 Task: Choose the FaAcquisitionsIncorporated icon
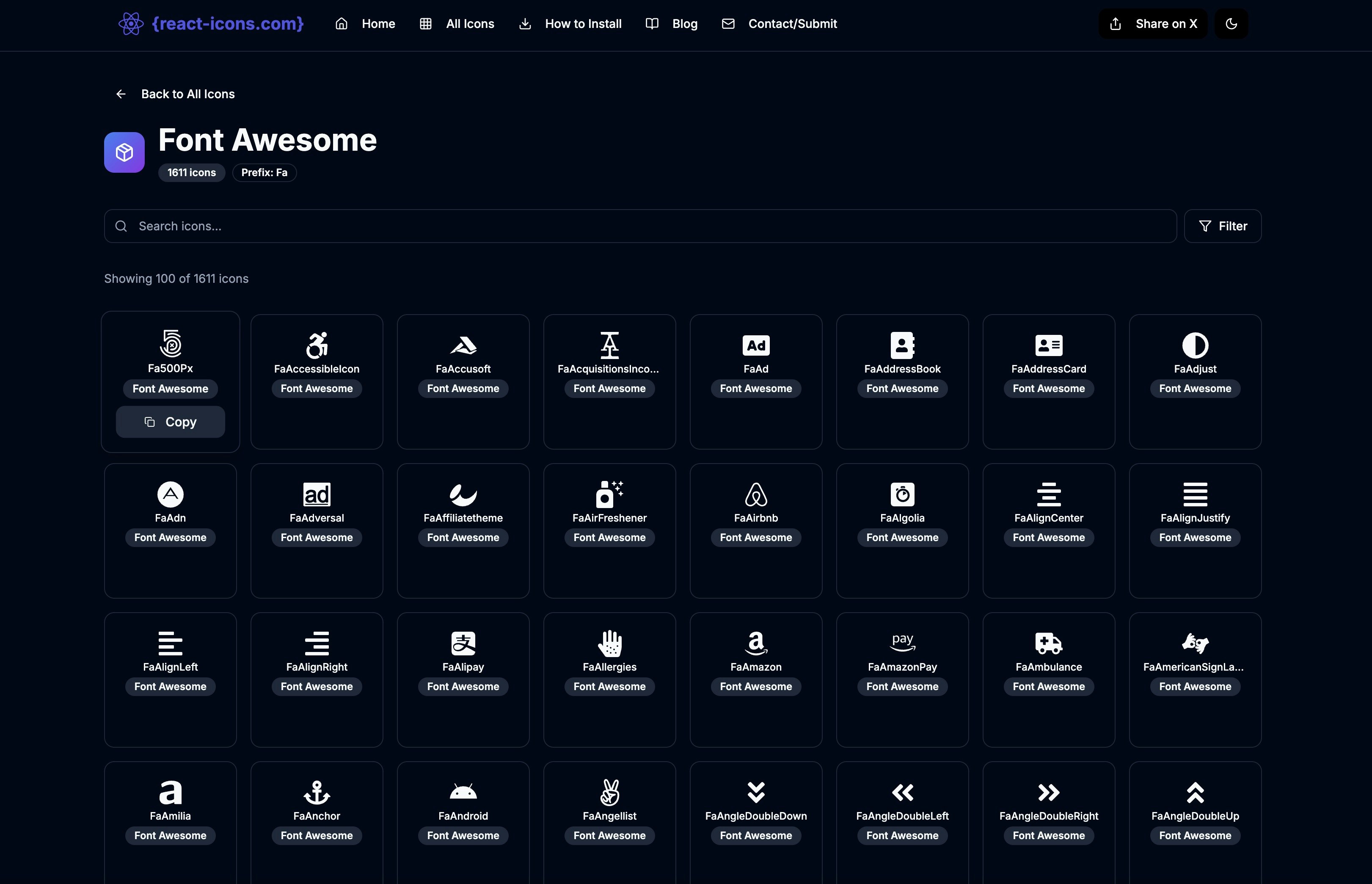[x=609, y=345]
